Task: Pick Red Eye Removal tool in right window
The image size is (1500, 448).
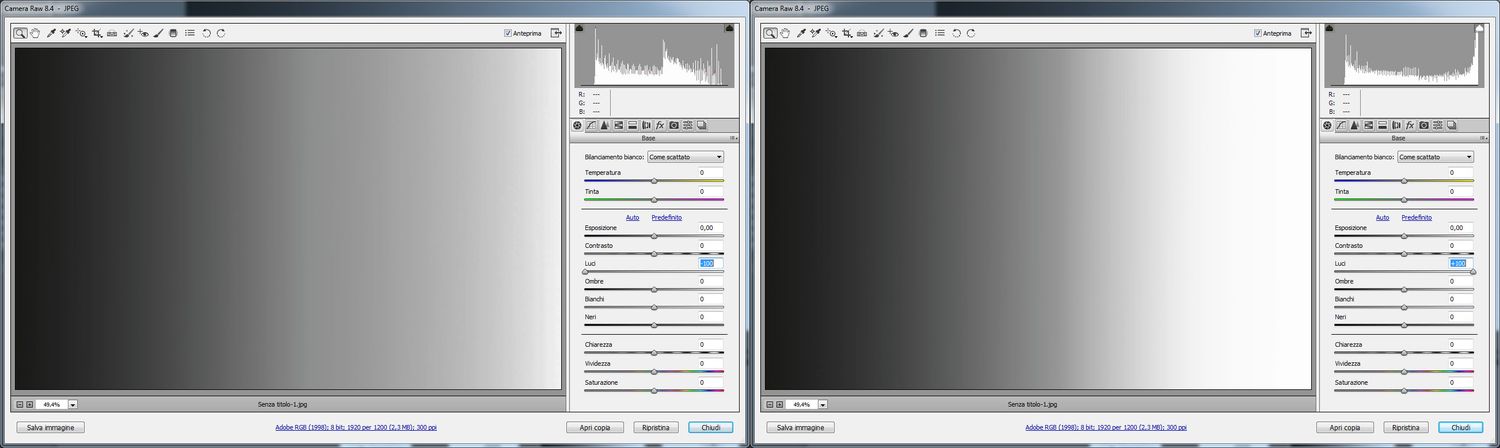Action: [894, 33]
